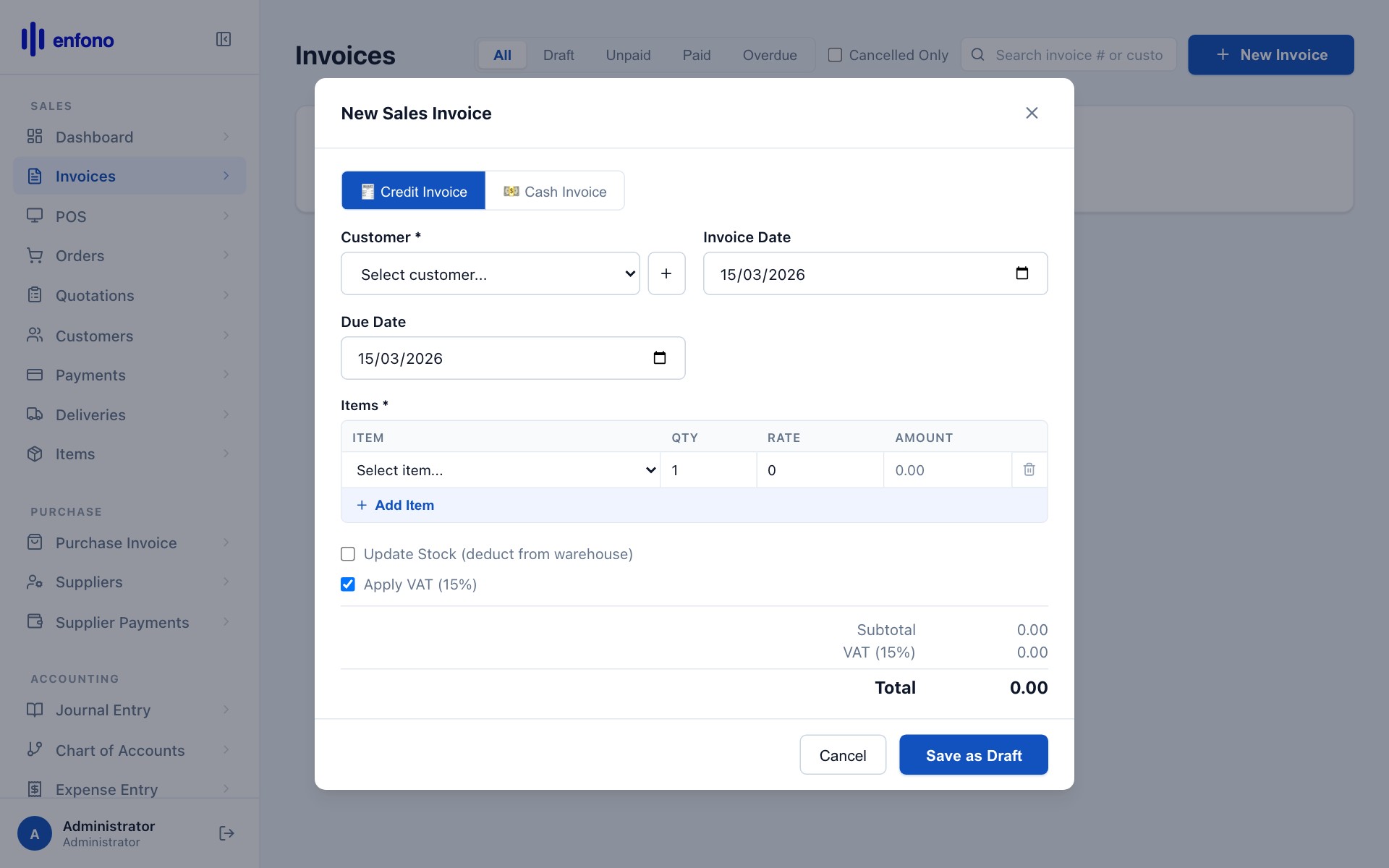Click the Orders cart icon
Image resolution: width=1389 pixels, height=868 pixels.
(35, 255)
